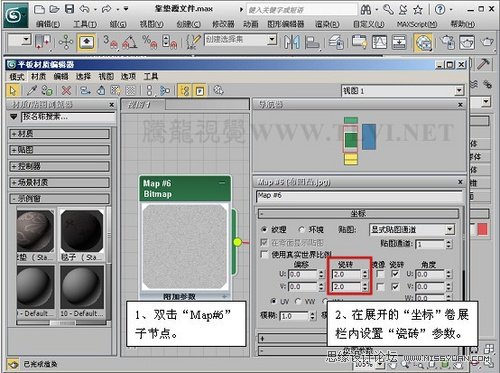Select the VW radio button
Screen dimensions: 500x373
(x=298, y=301)
